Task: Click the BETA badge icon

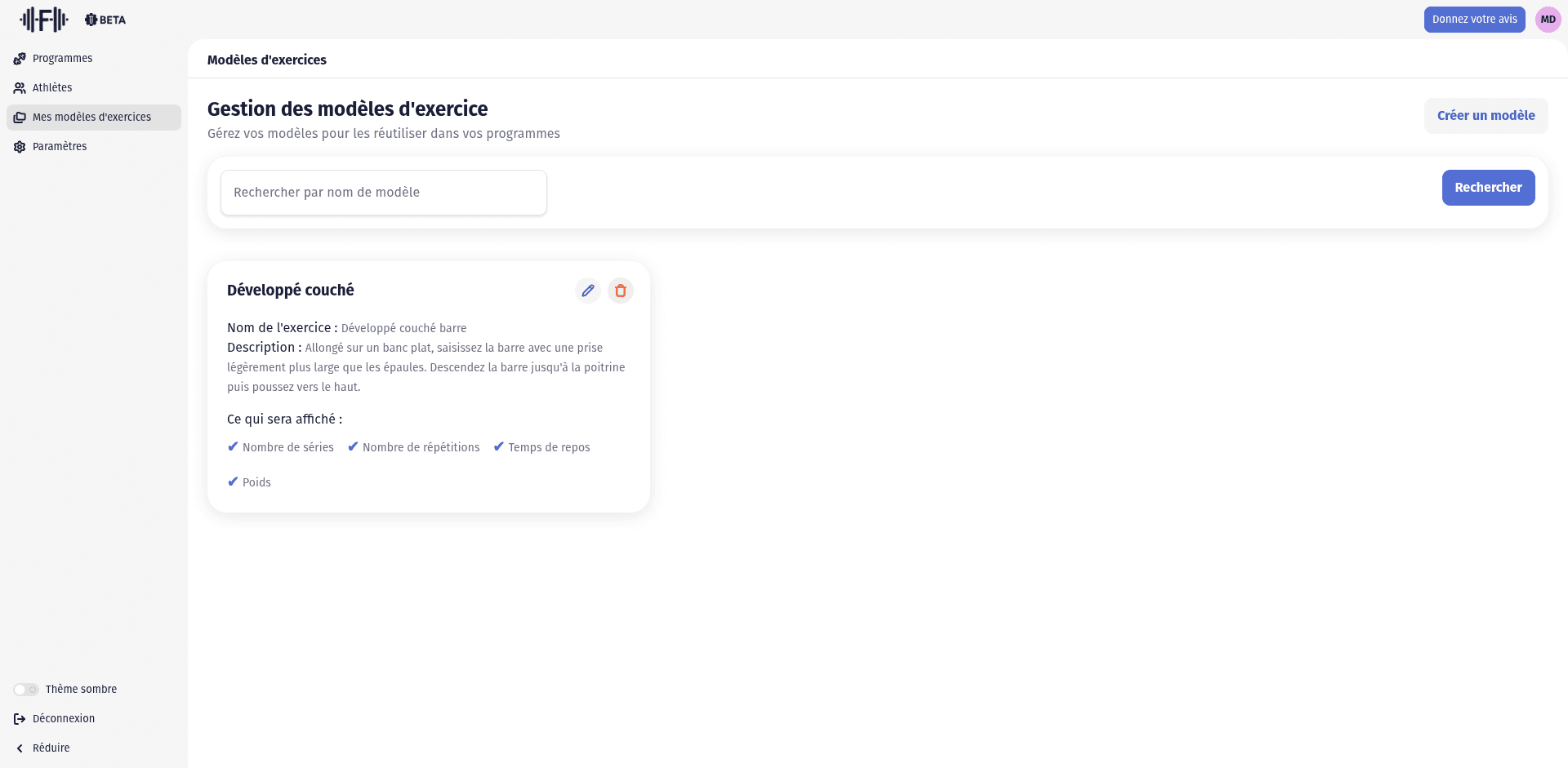Action: [91, 20]
